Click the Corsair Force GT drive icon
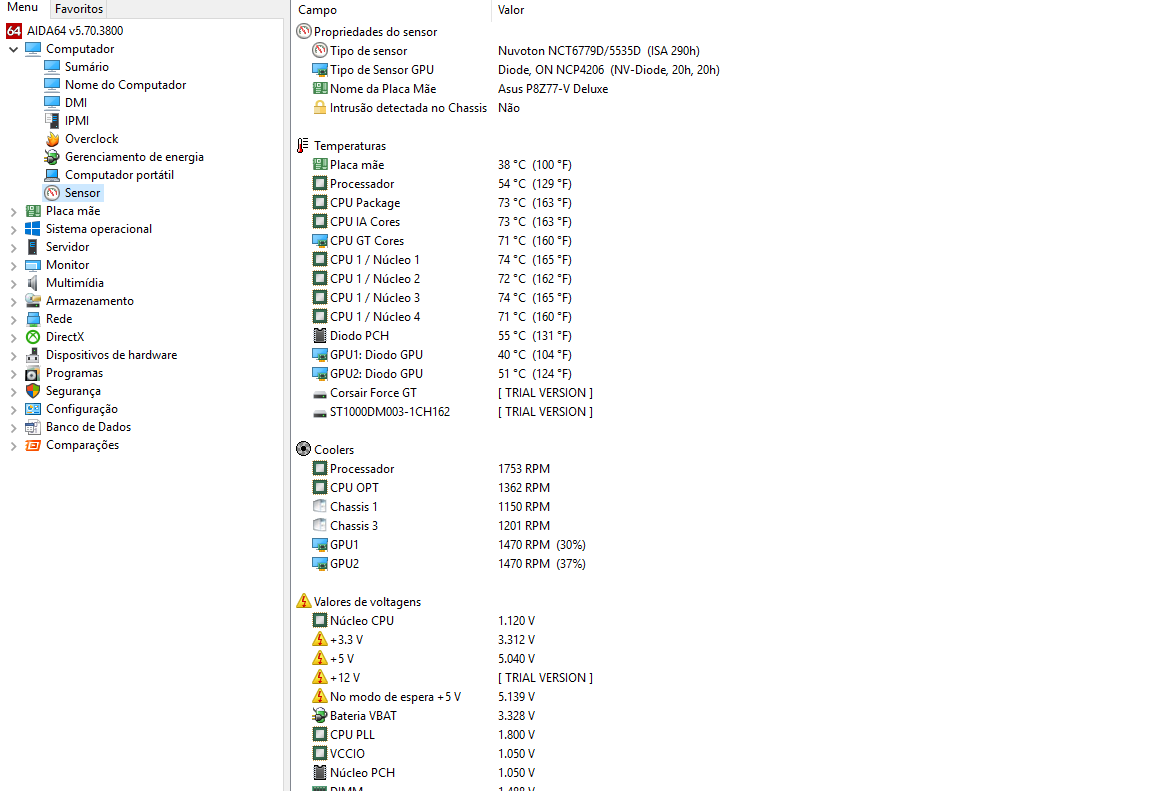The height and width of the screenshot is (791, 1152). tap(320, 394)
